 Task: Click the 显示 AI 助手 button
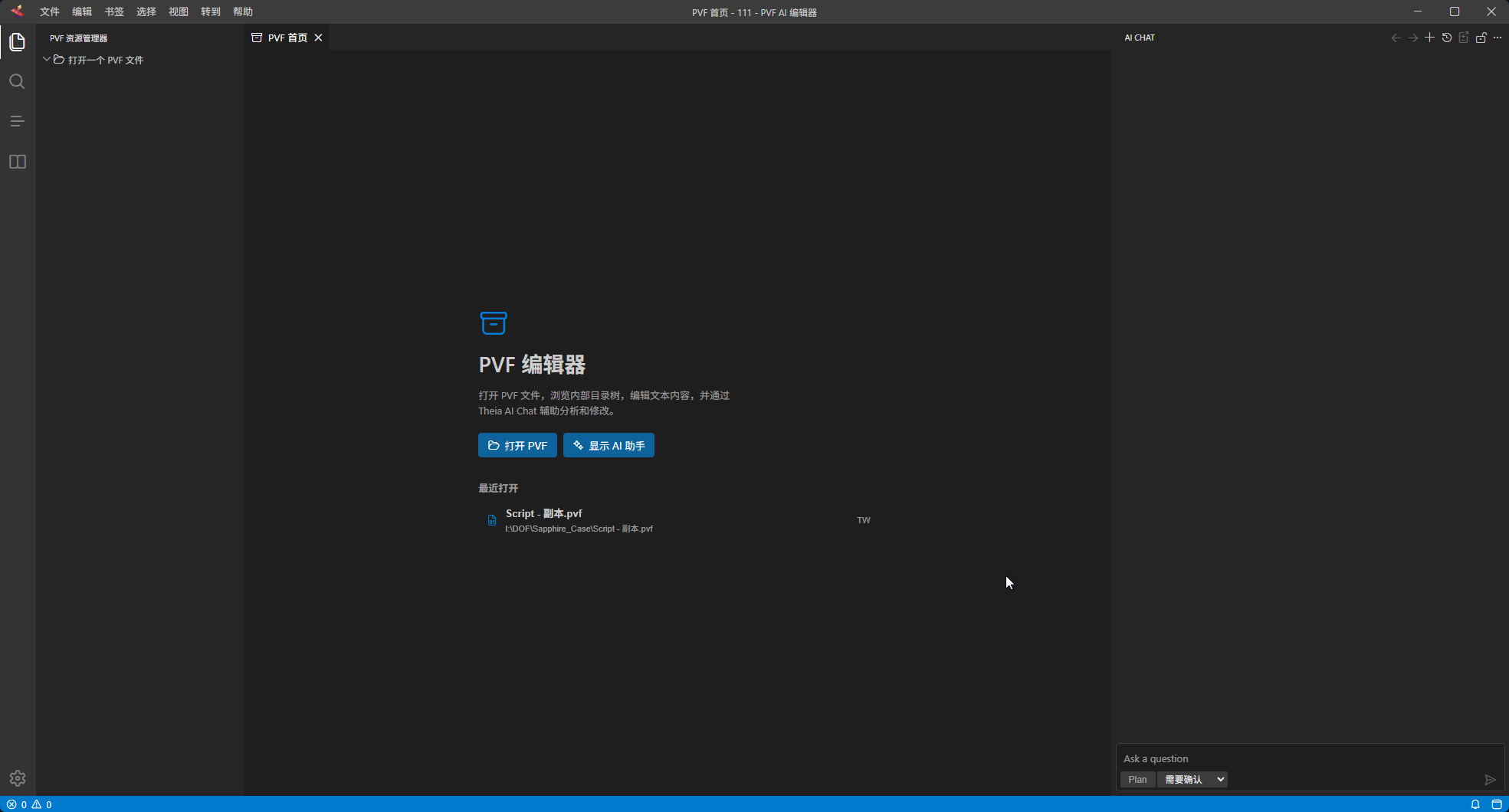point(609,446)
